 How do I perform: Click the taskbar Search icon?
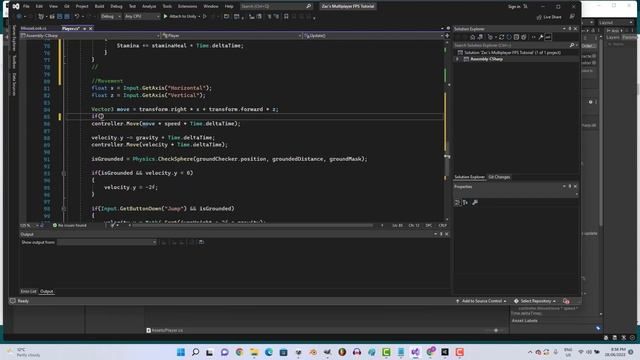click(x=196, y=352)
